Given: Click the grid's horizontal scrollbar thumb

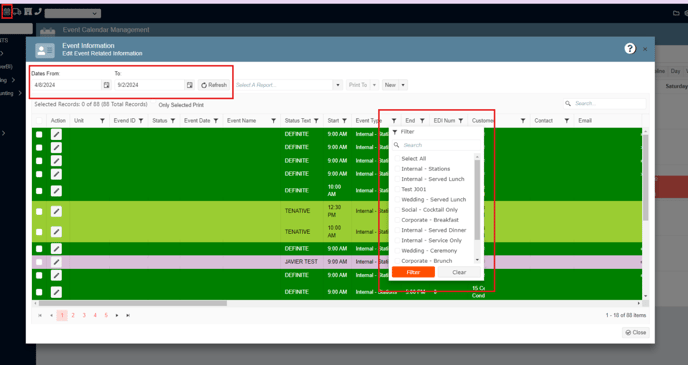Looking at the screenshot, I should coord(133,303).
